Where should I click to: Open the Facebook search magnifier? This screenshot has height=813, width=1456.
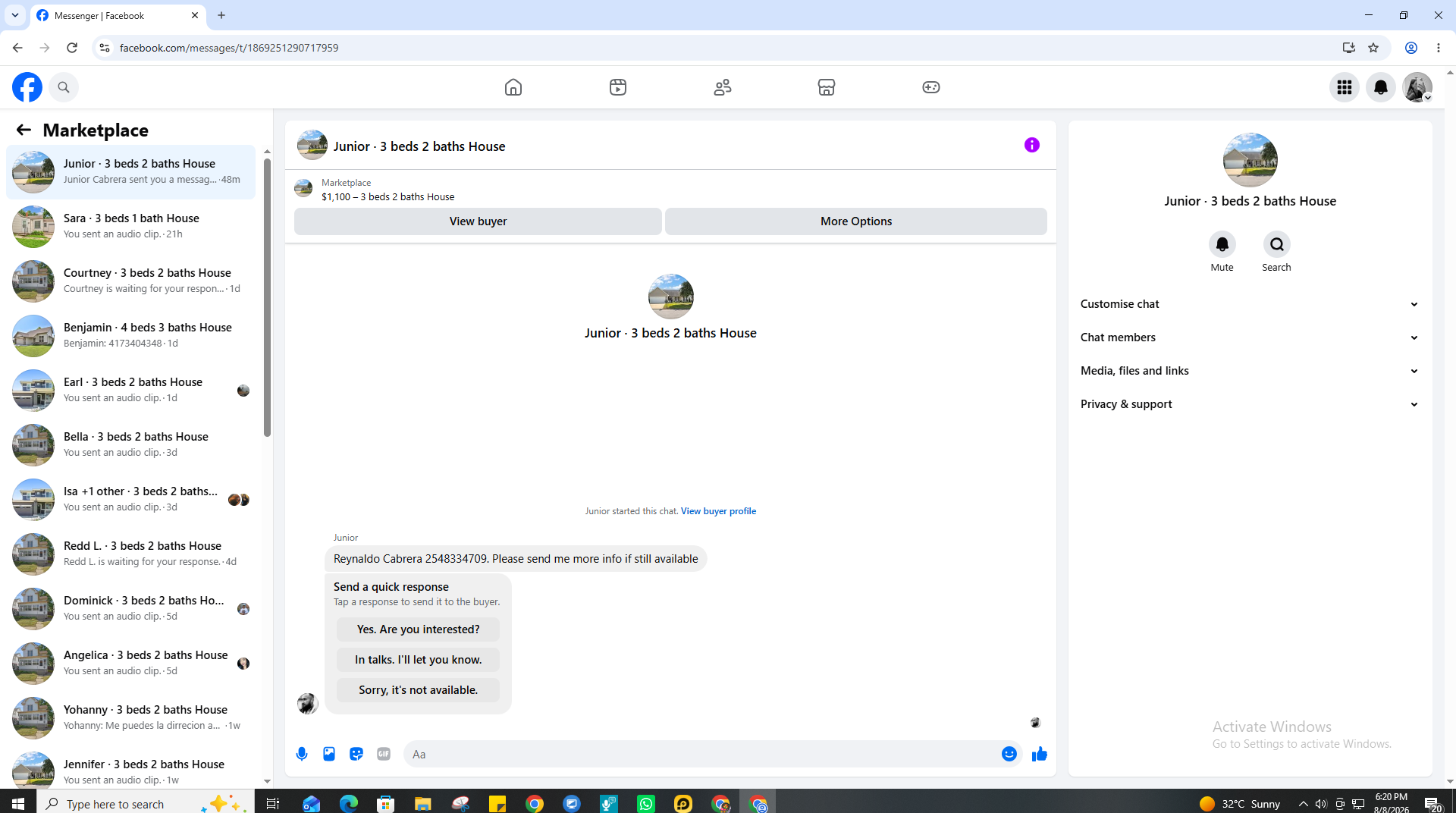(x=64, y=87)
